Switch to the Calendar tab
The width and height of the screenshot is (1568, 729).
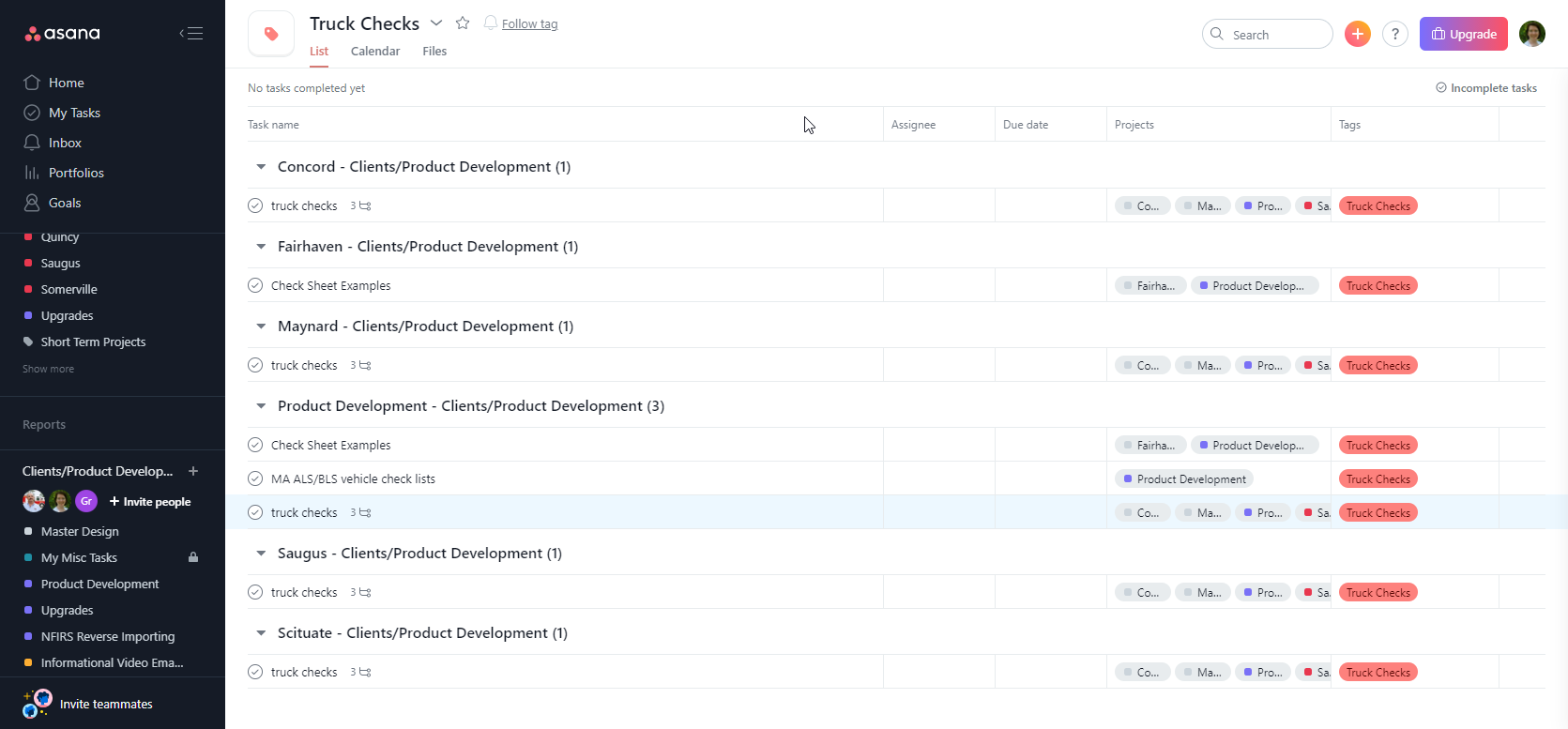click(x=375, y=52)
